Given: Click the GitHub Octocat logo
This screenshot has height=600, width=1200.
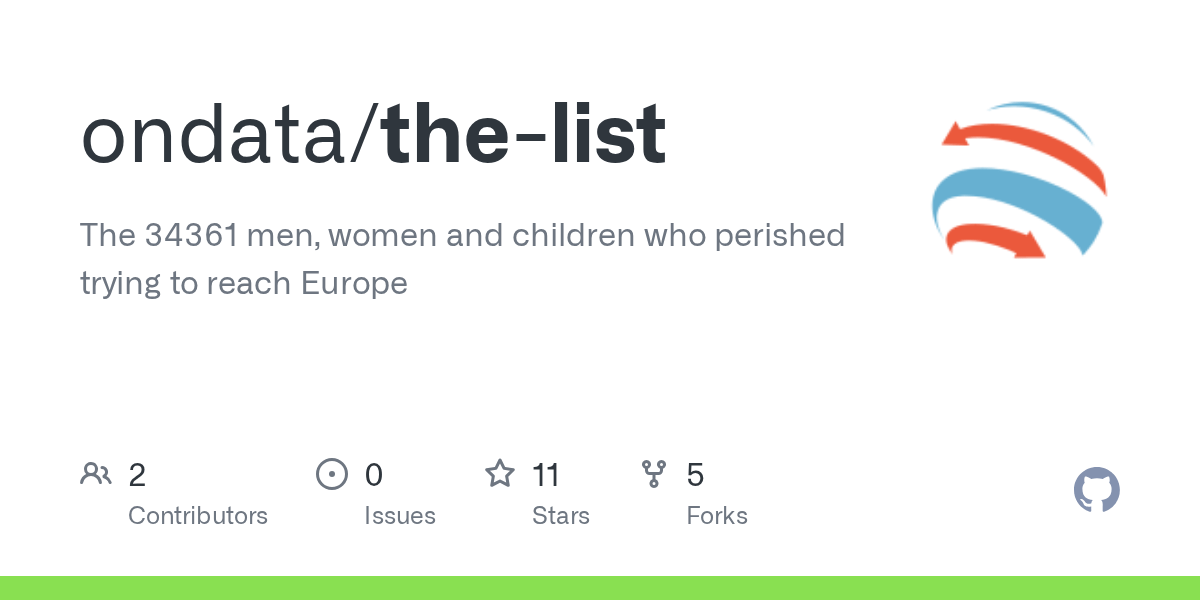Looking at the screenshot, I should point(1096,490).
